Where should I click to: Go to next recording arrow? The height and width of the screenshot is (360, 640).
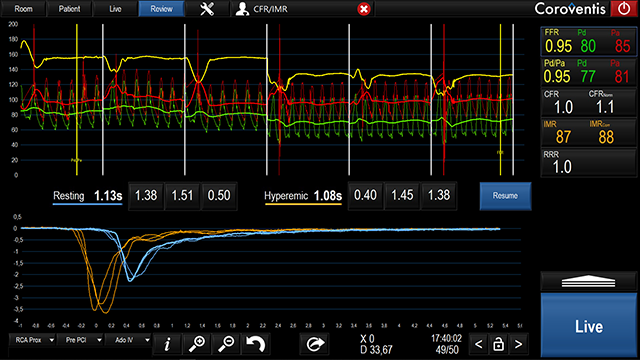click(518, 344)
